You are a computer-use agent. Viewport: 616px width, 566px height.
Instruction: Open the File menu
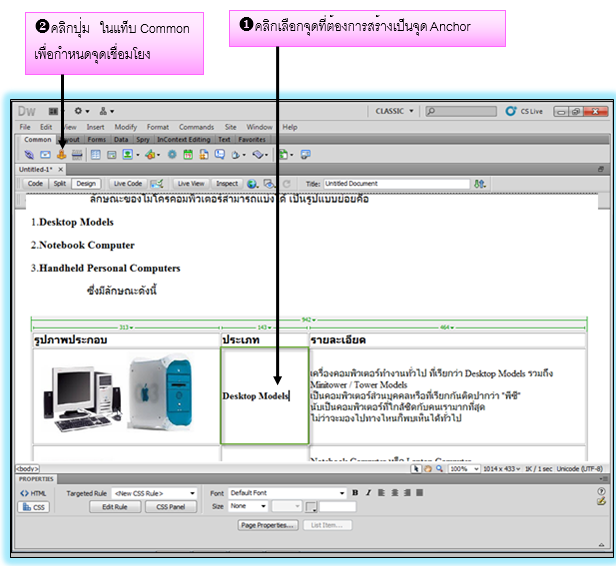point(25,127)
